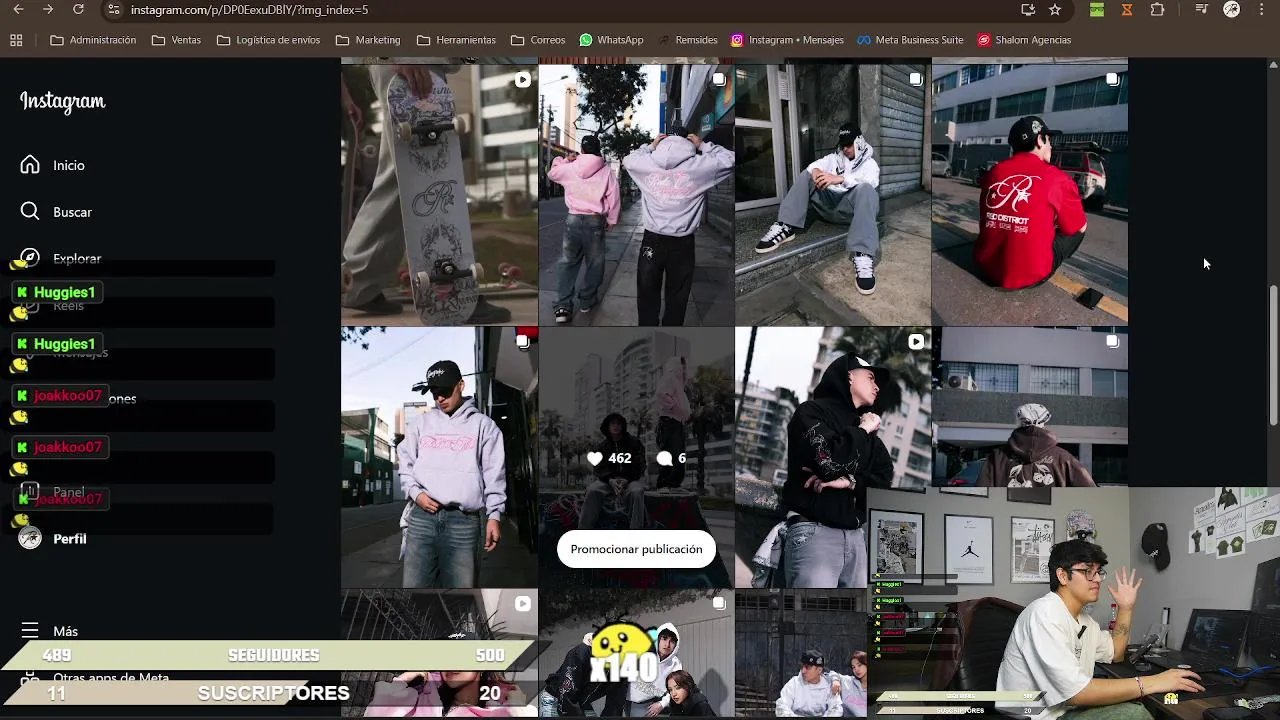Bookmark this page with star icon
Viewport: 1280px width, 720px height.
[x=1055, y=10]
